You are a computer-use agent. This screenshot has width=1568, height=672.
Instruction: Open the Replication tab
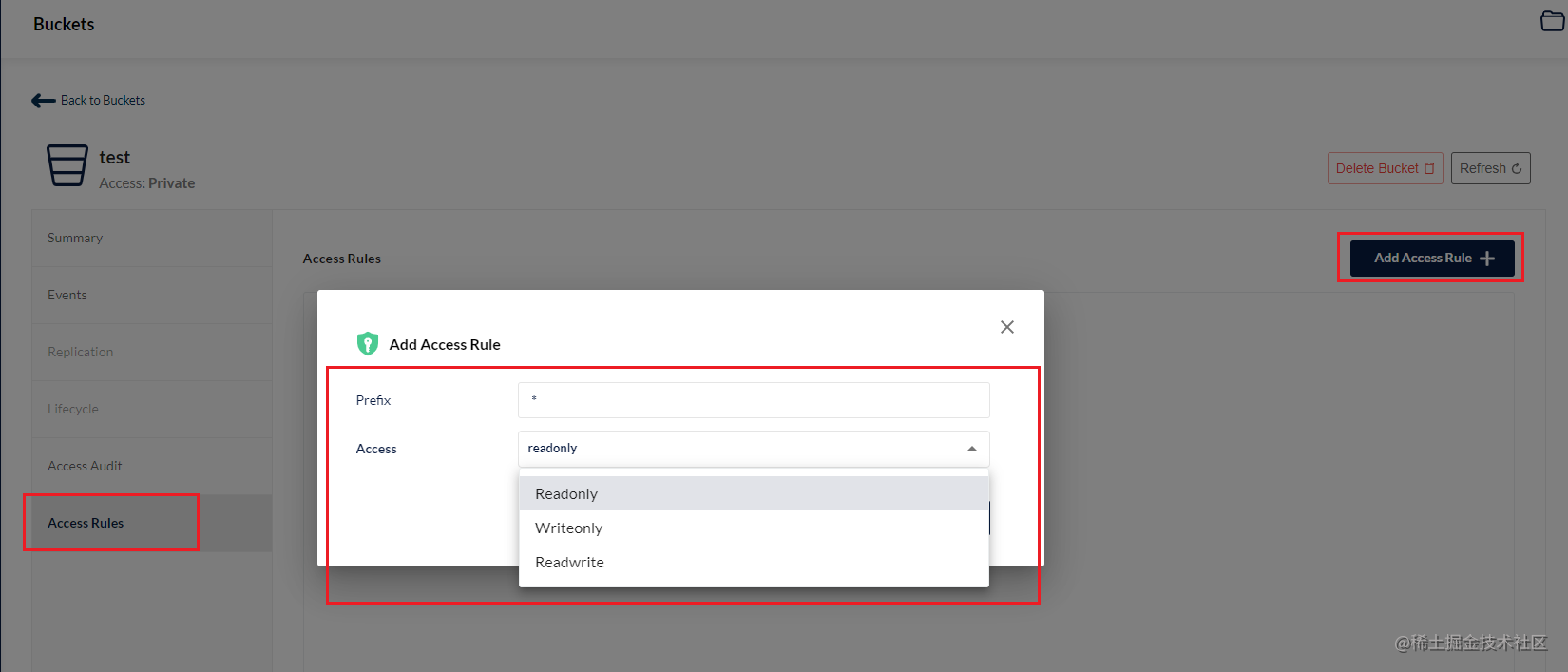(152, 352)
